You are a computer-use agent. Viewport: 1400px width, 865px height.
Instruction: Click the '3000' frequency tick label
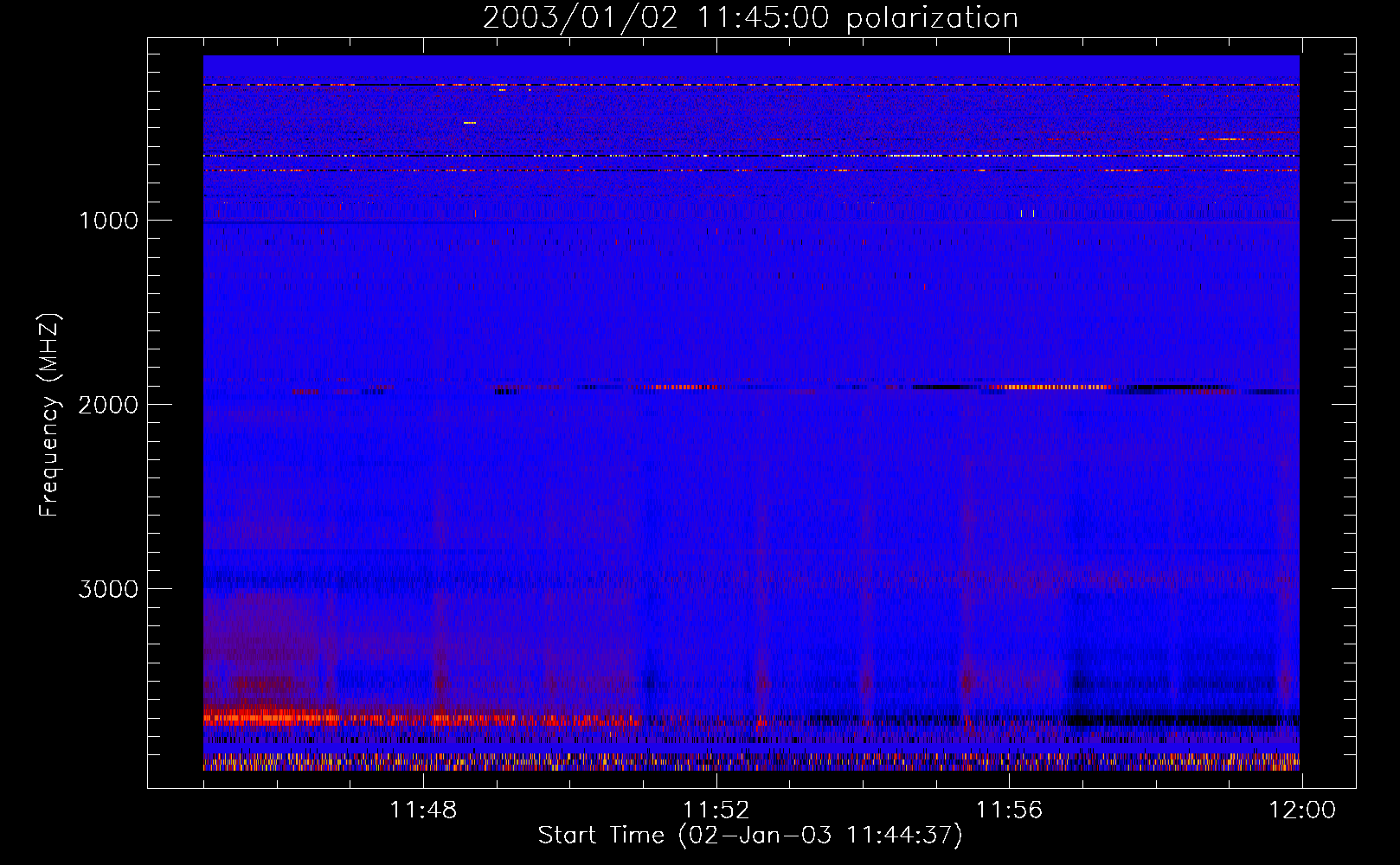pyautogui.click(x=108, y=589)
